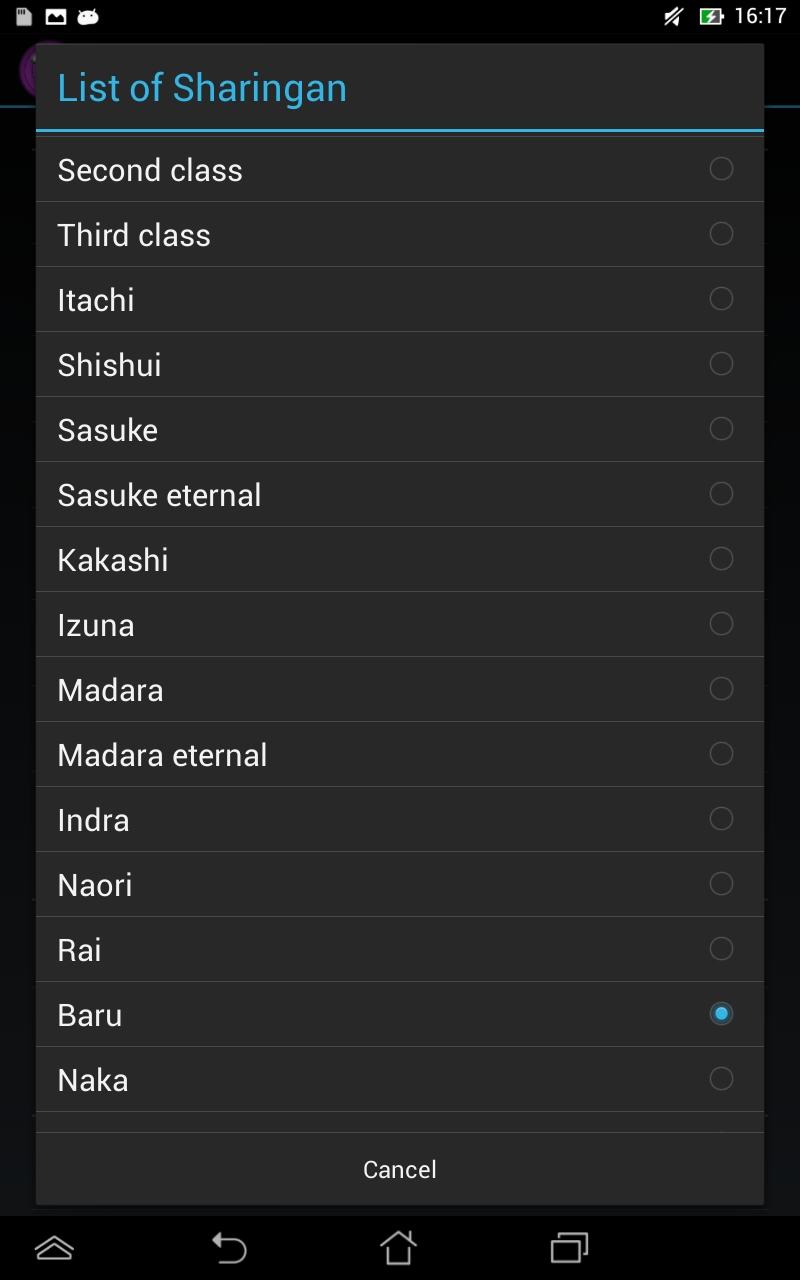This screenshot has width=800, height=1280.
Task: Pick the Shishui list entry
Action: [110, 365]
